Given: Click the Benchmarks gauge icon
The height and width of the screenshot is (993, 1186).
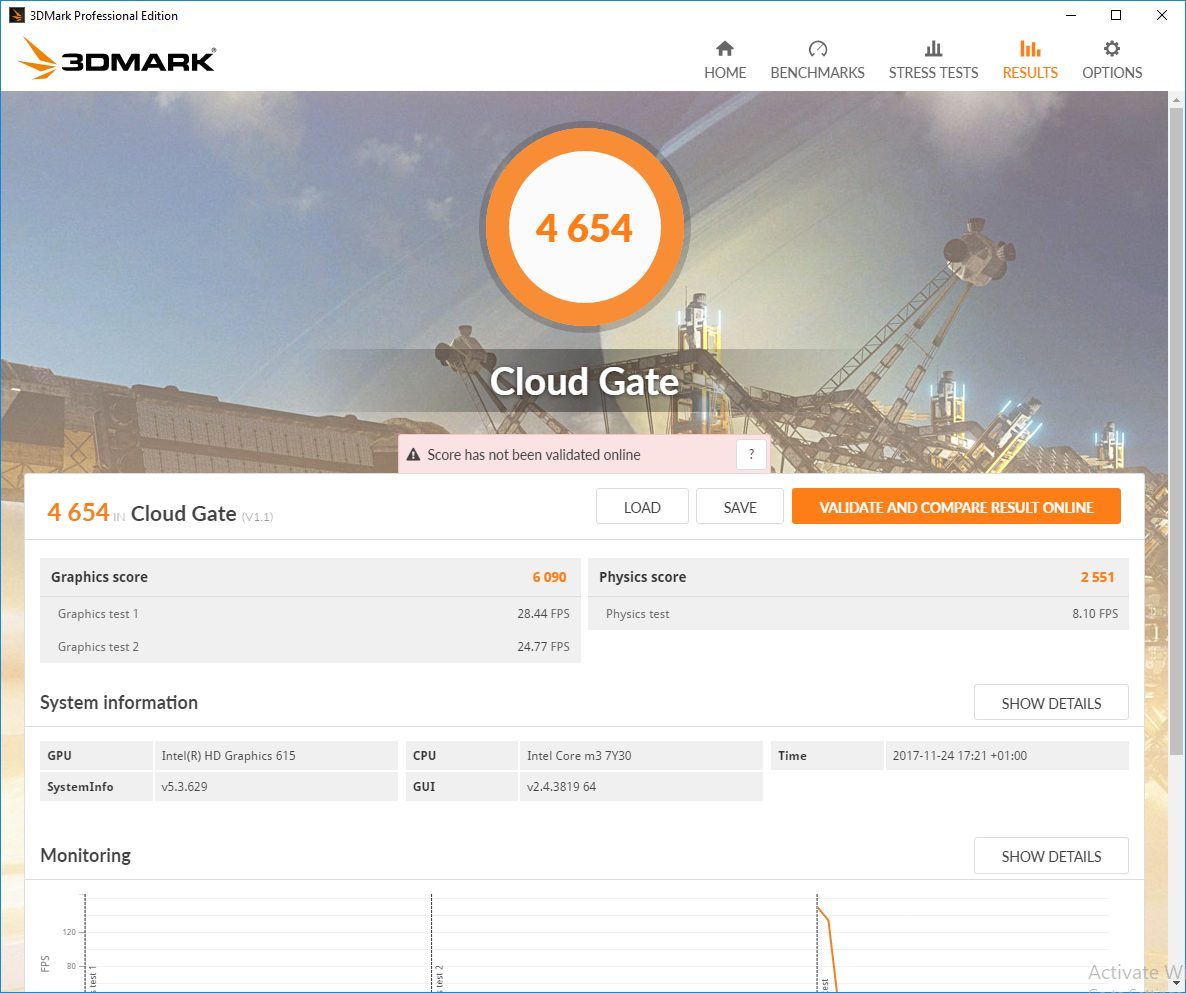Looking at the screenshot, I should click(x=818, y=48).
